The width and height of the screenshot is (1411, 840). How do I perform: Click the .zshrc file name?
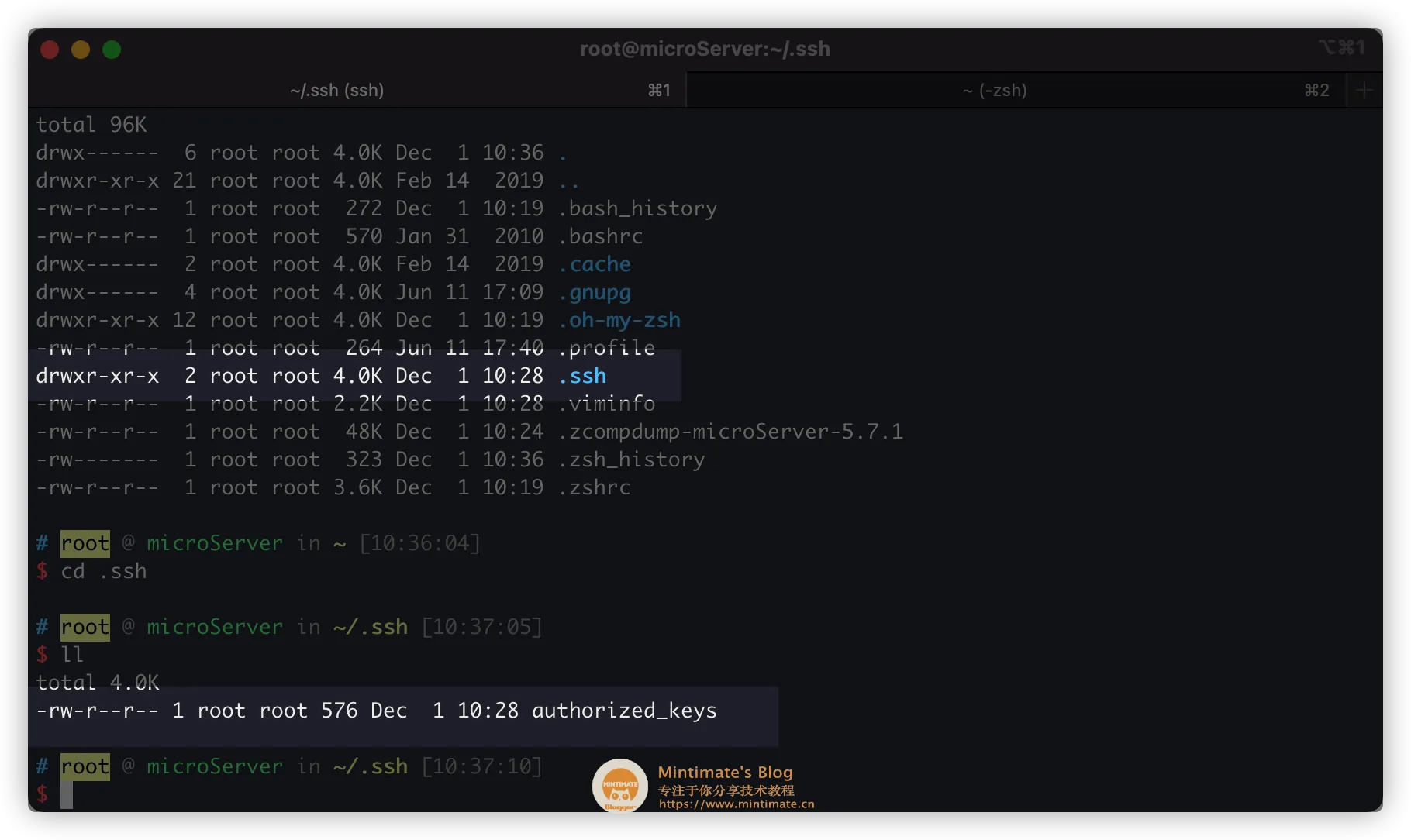tap(595, 487)
